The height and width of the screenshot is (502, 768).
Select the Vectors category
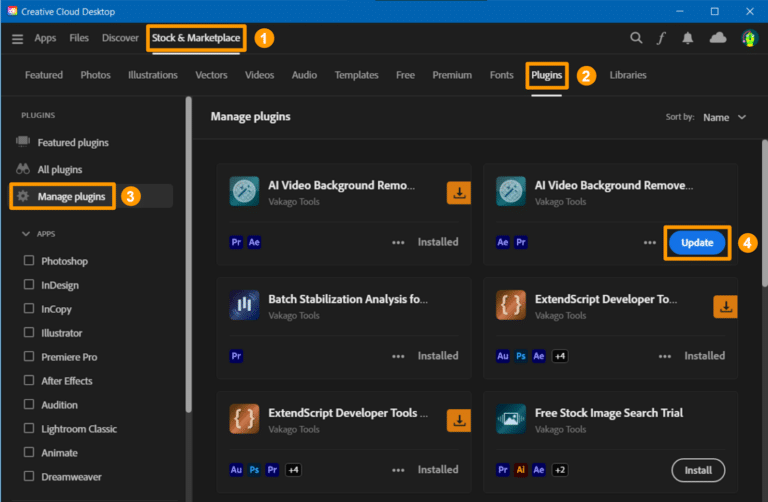click(x=211, y=75)
